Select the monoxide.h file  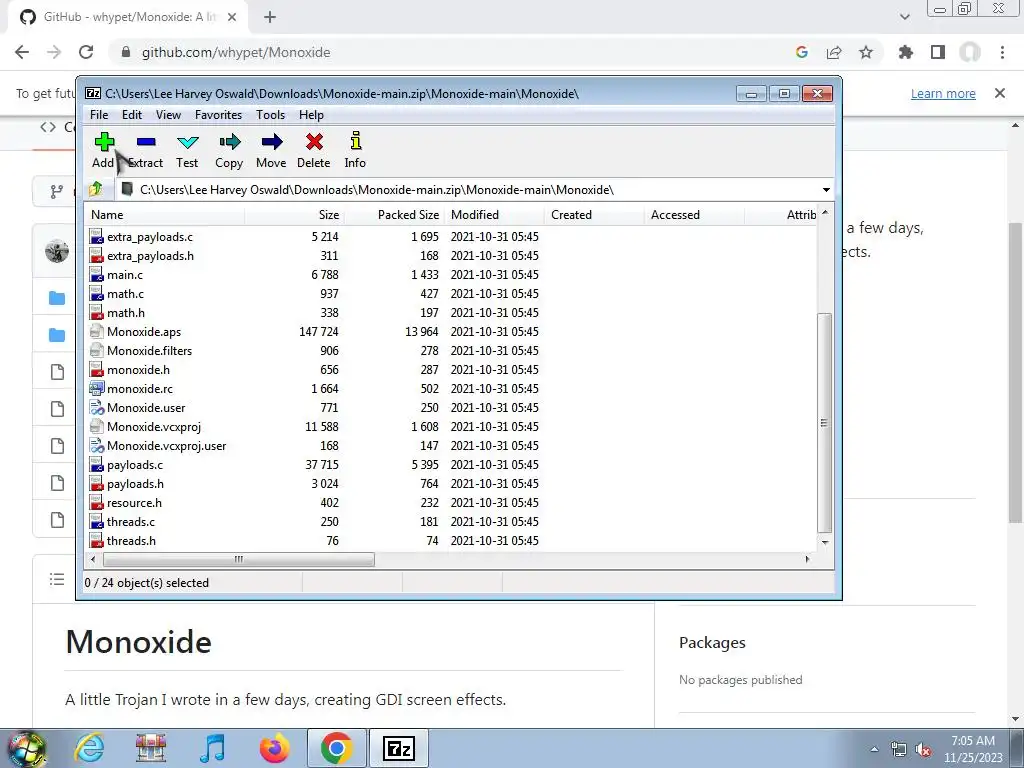coord(138,370)
